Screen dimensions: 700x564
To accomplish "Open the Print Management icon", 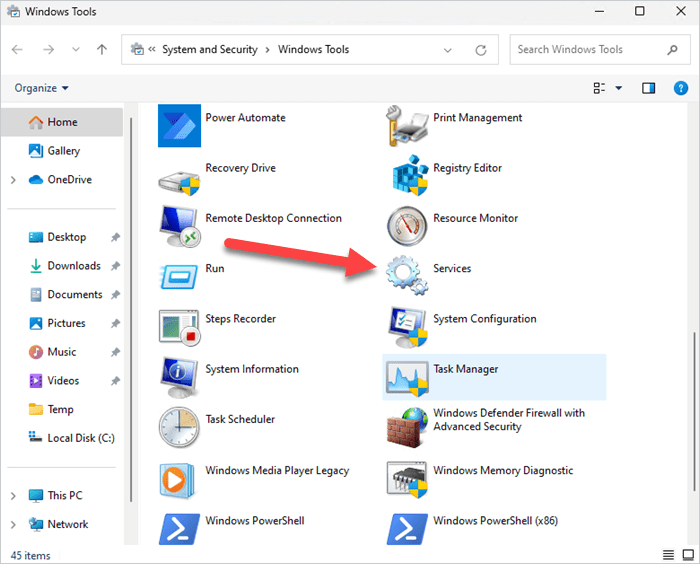I will coord(407,126).
